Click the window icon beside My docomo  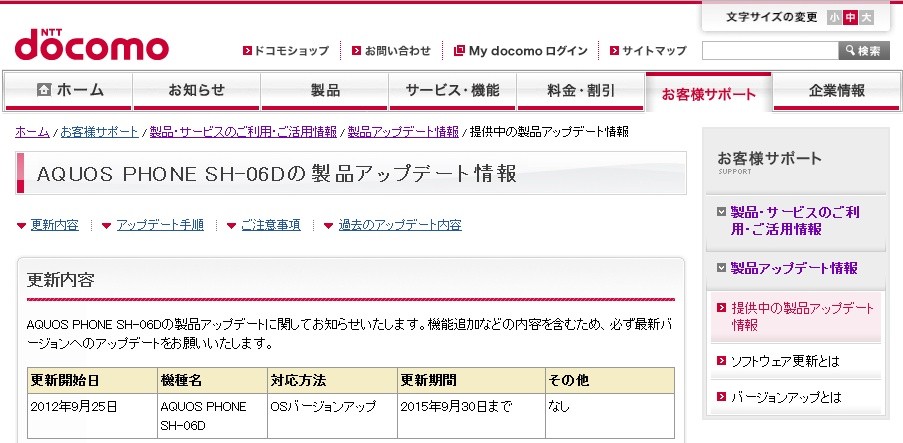pyautogui.click(x=459, y=51)
